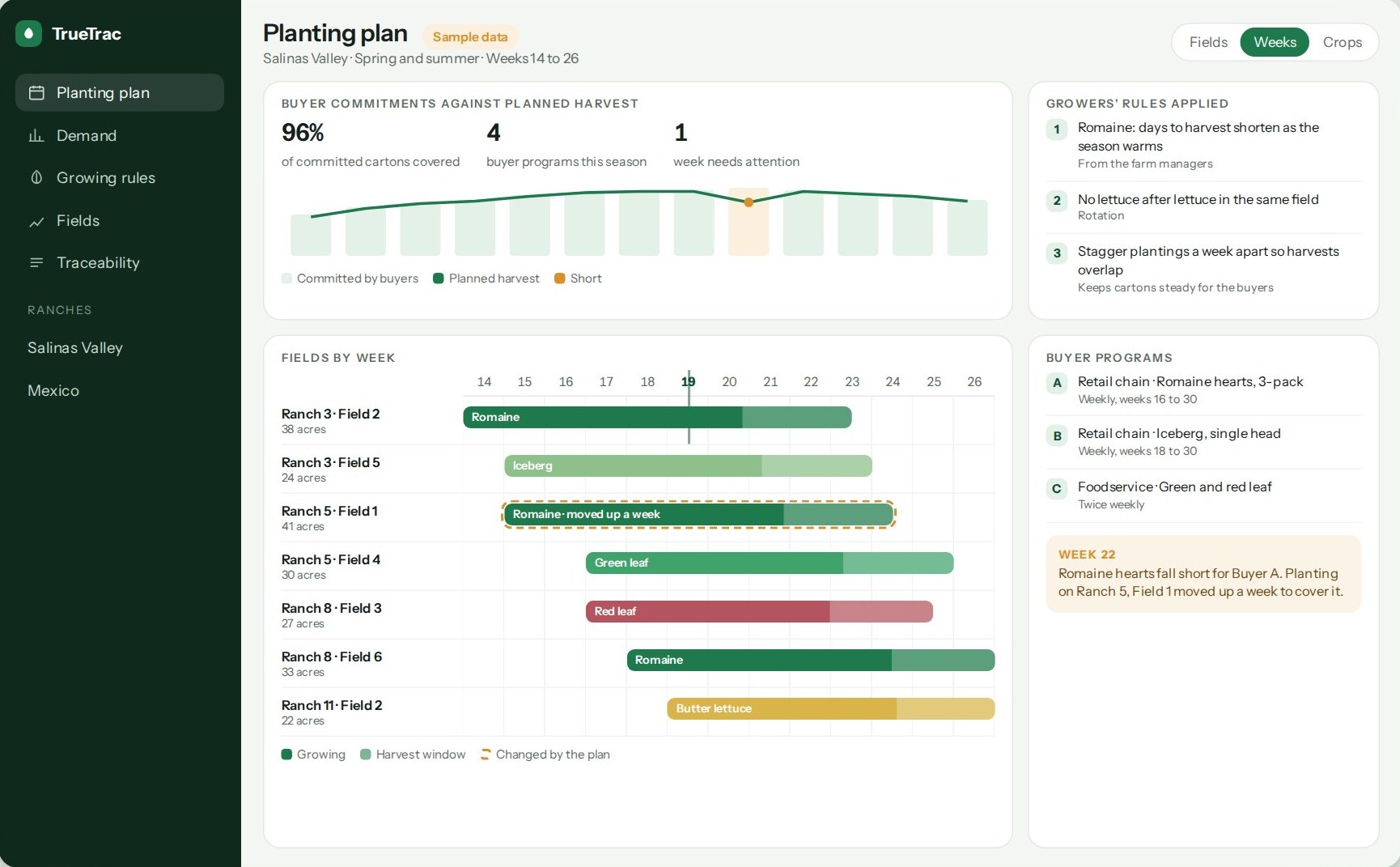This screenshot has width=1400, height=867.
Task: Select the Weeks view tab
Action: click(1275, 42)
